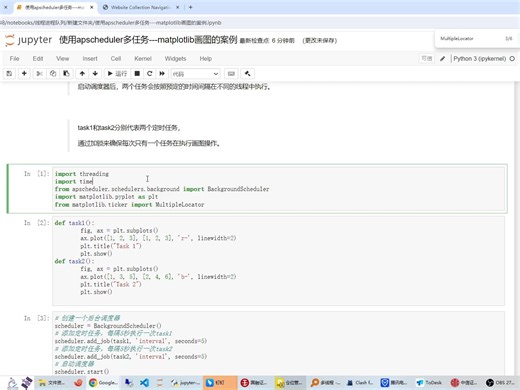Move selected cell down arrow
This screenshot has height=390, width=520.
click(95, 74)
